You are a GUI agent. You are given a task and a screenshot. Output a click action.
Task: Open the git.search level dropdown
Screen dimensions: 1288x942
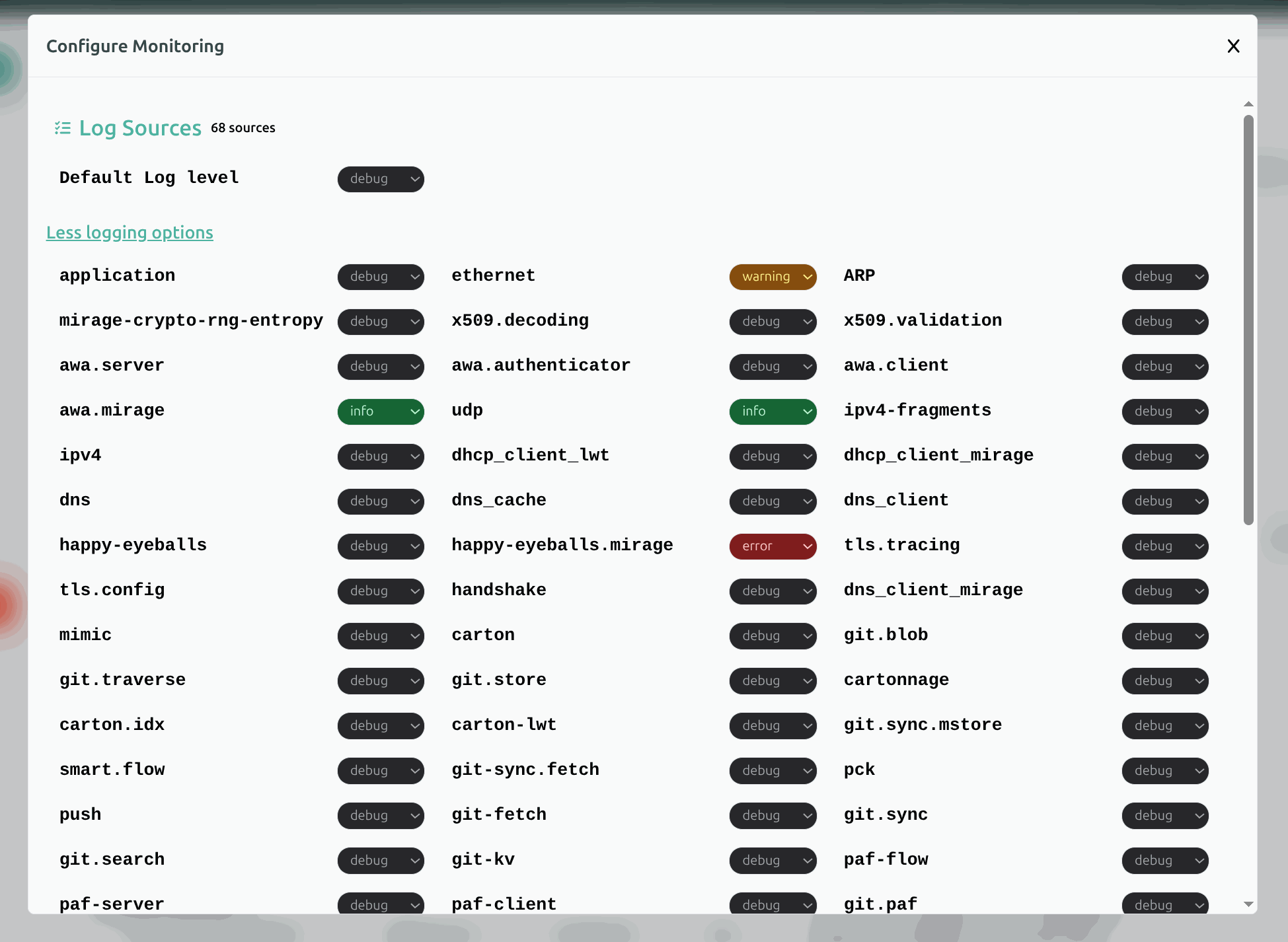(381, 861)
